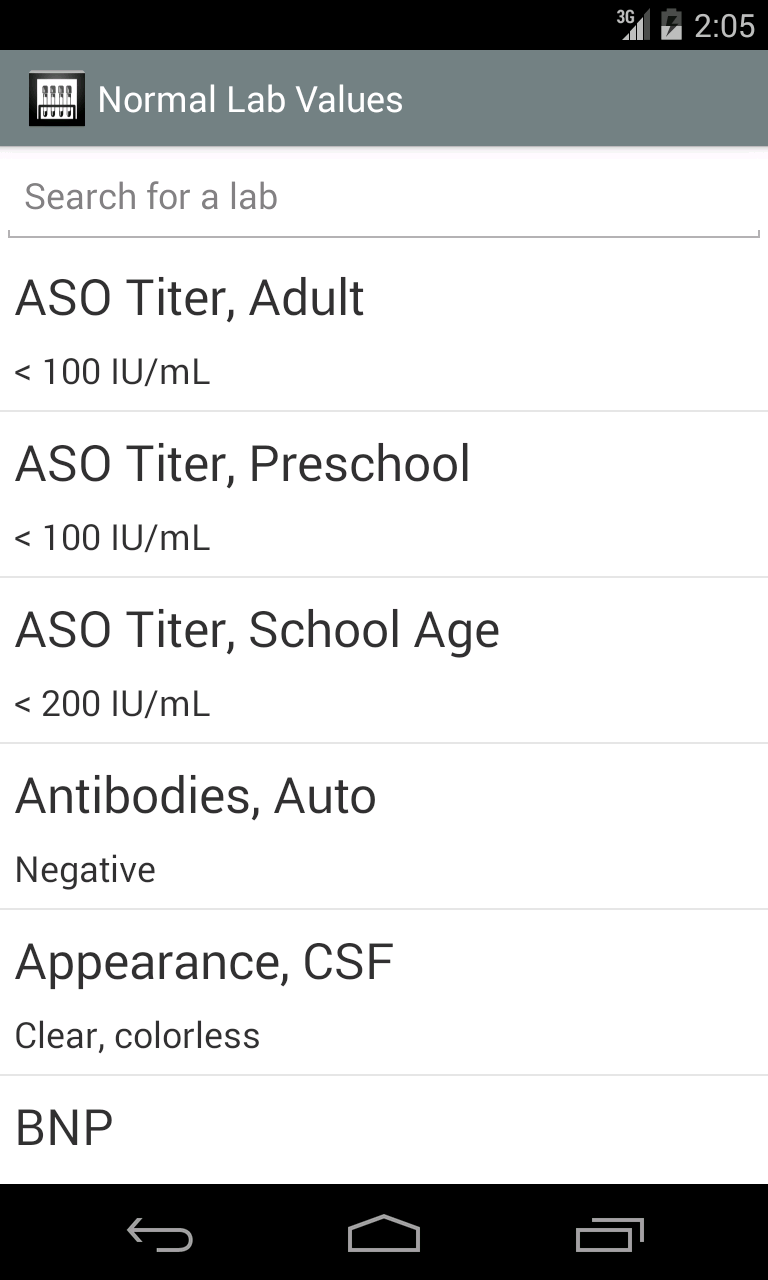This screenshot has height=1280, width=768.
Task: Select the Antibodies, Auto lab item
Action: [x=384, y=827]
